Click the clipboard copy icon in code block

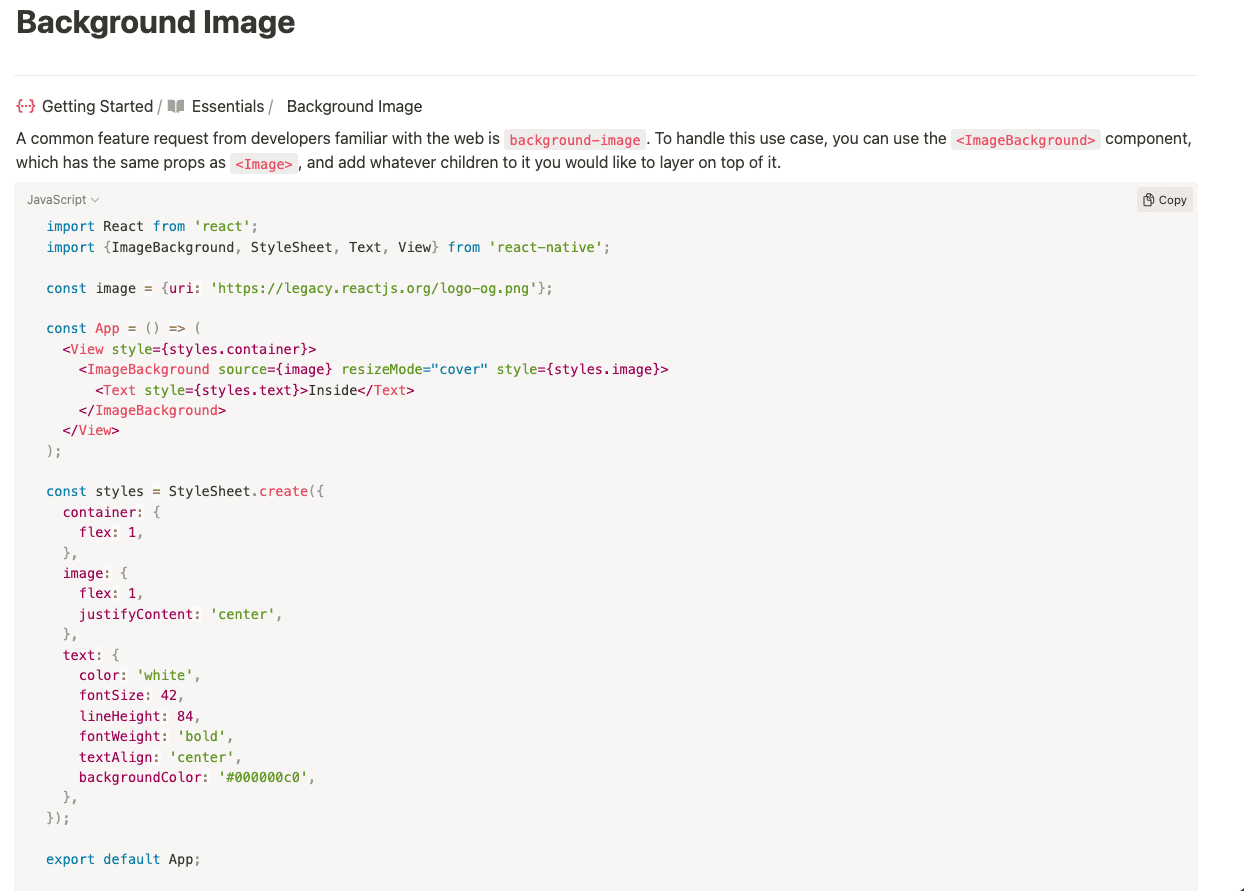click(1149, 200)
